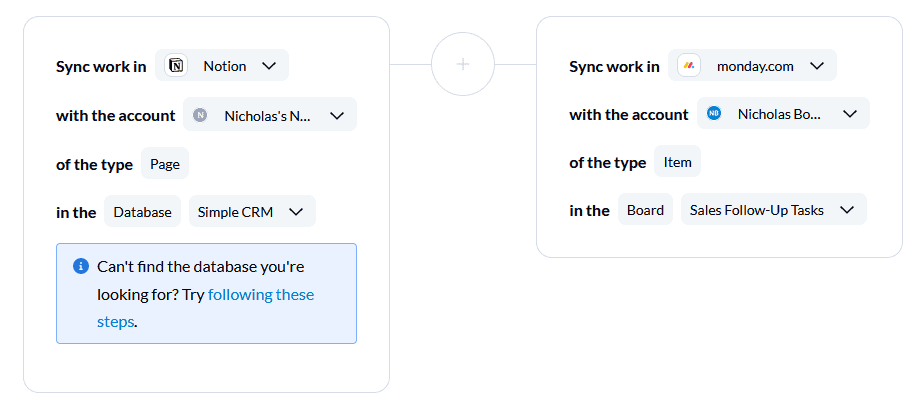The image size is (916, 401).
Task: Click the 'Sync work in' label on Notion card
Action: click(x=101, y=66)
